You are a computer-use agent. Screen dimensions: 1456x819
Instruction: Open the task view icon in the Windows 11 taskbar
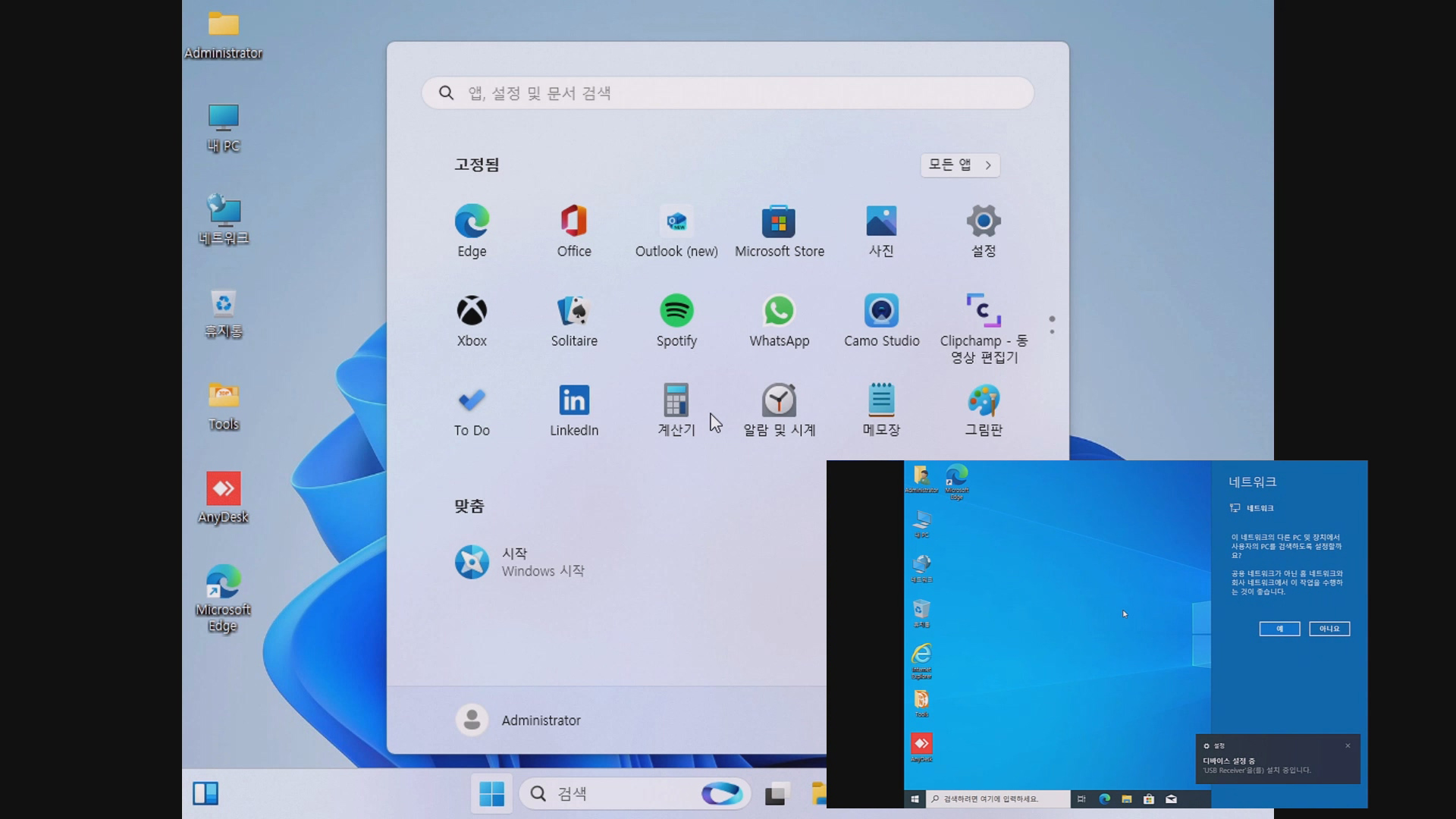[x=777, y=793]
